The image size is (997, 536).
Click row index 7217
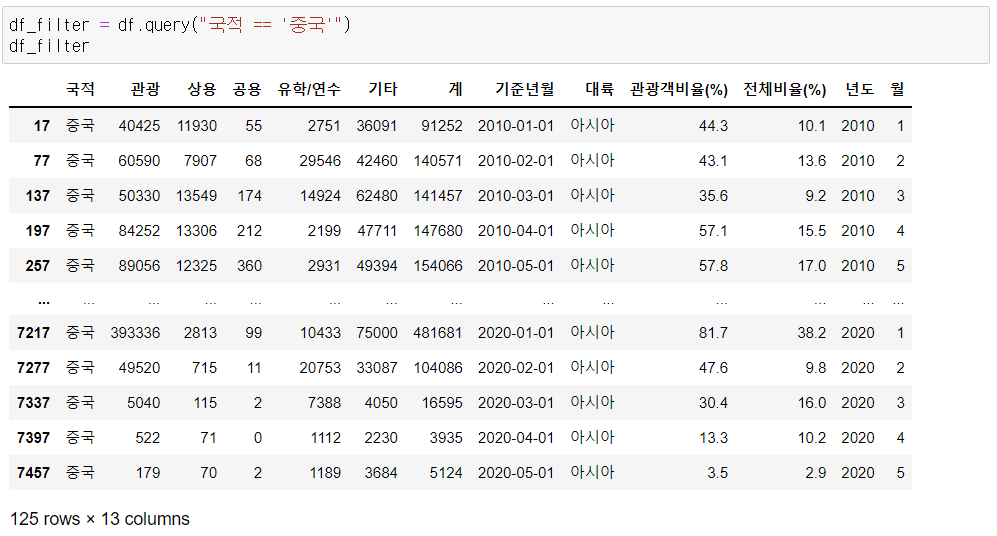coord(34,333)
